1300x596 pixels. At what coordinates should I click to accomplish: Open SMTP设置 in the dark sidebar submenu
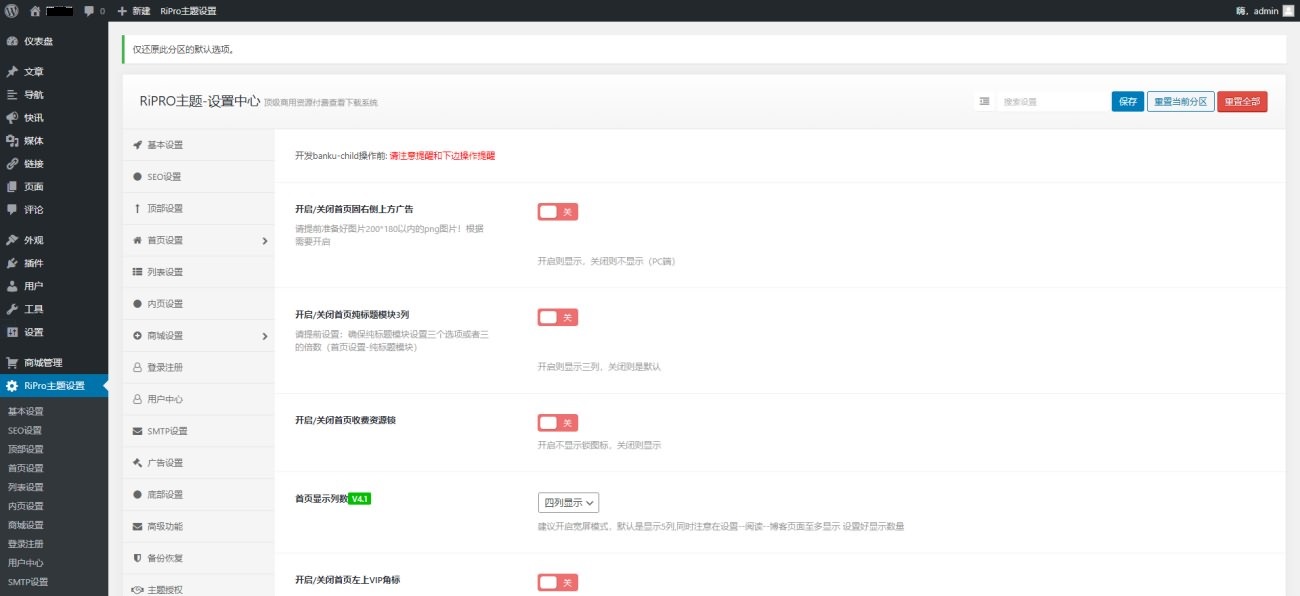[x=28, y=582]
